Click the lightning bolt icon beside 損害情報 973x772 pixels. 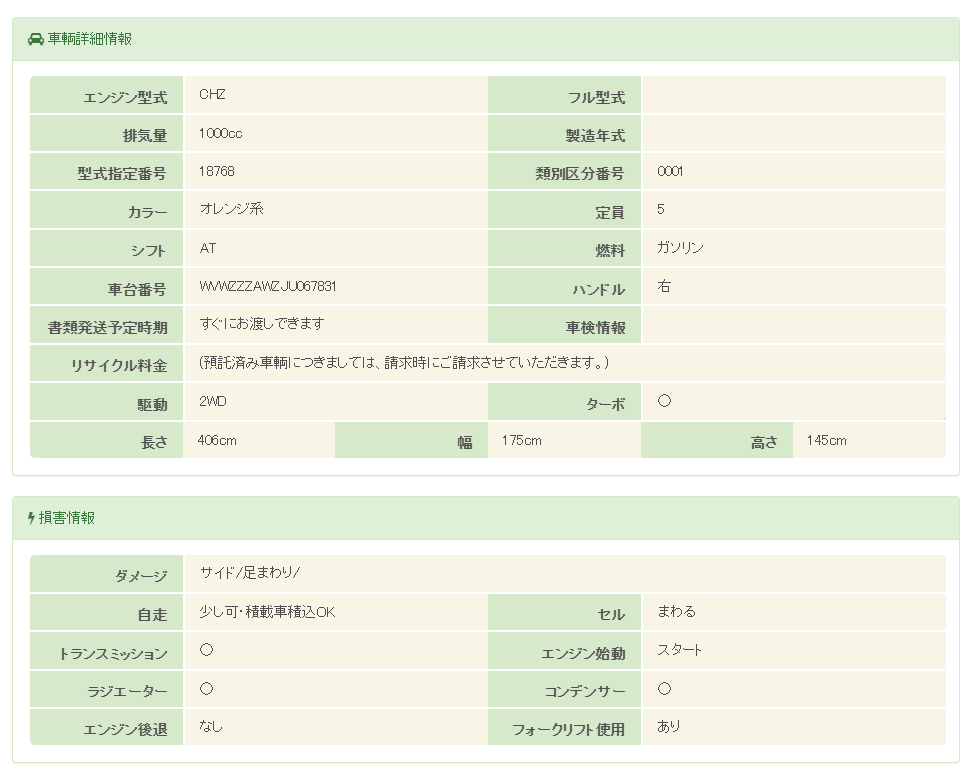31,518
